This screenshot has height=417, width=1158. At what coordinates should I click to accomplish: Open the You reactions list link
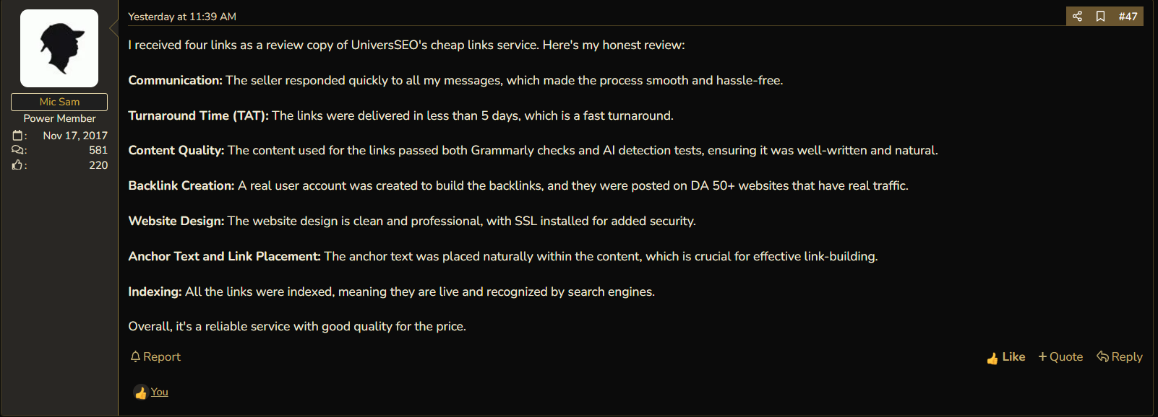pyautogui.click(x=160, y=392)
